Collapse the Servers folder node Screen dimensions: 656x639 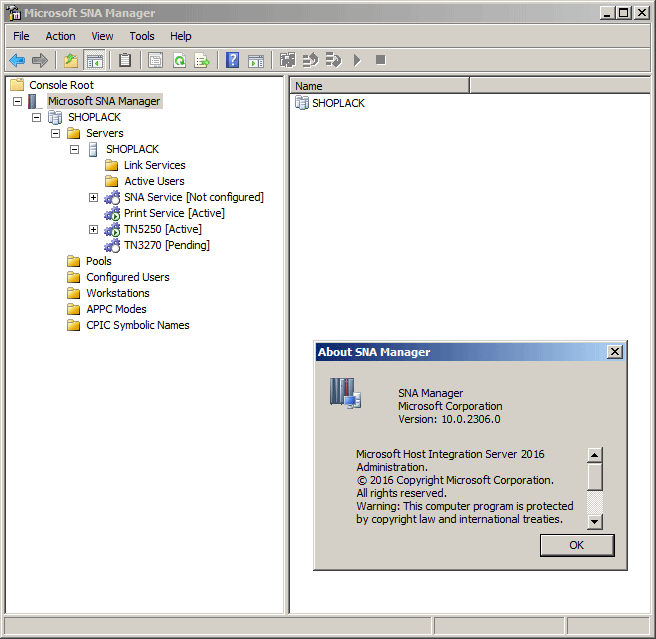click(x=55, y=133)
